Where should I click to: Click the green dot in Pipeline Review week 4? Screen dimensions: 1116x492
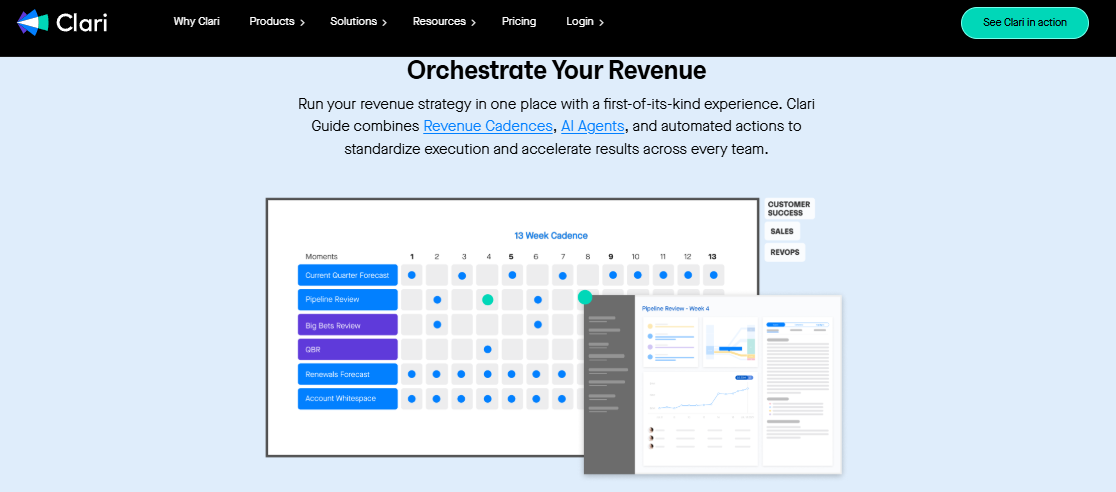(x=488, y=300)
